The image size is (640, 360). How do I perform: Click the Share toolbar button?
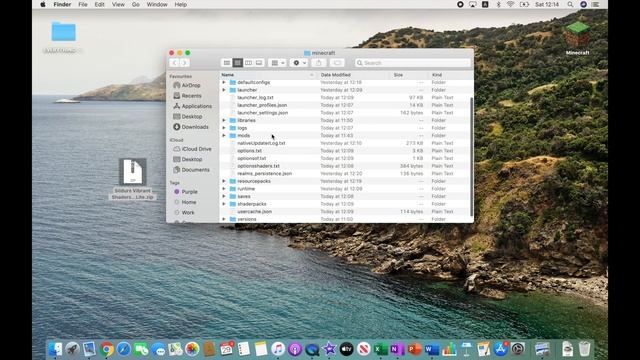tap(318, 63)
